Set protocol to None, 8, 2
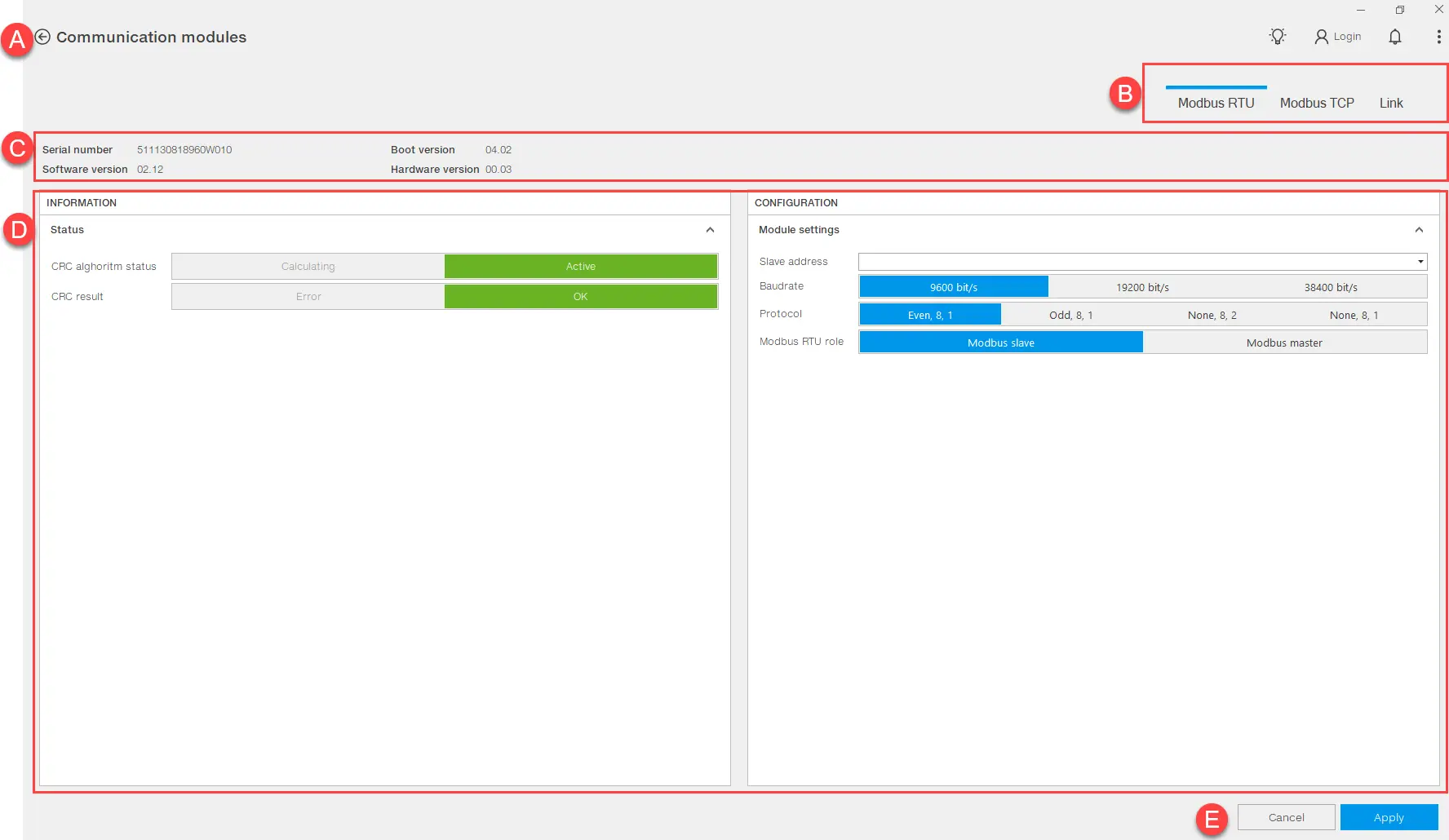Viewport: 1449px width, 840px height. pos(1212,315)
